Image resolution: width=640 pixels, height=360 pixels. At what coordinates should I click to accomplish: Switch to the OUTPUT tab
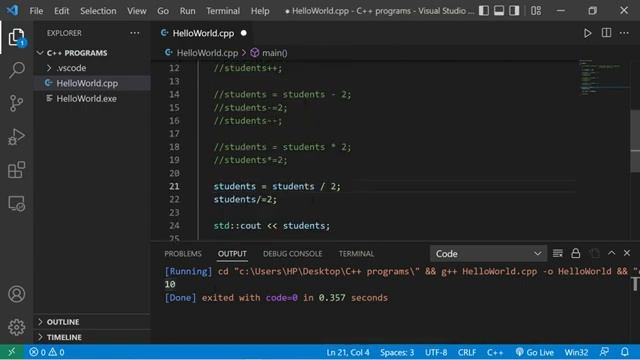(232, 253)
